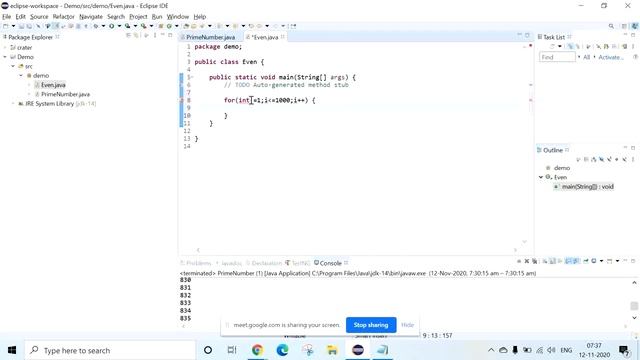Viewport: 640px width, 360px height.
Task: Select main(String[]) : void in Outline
Action: [587, 187]
